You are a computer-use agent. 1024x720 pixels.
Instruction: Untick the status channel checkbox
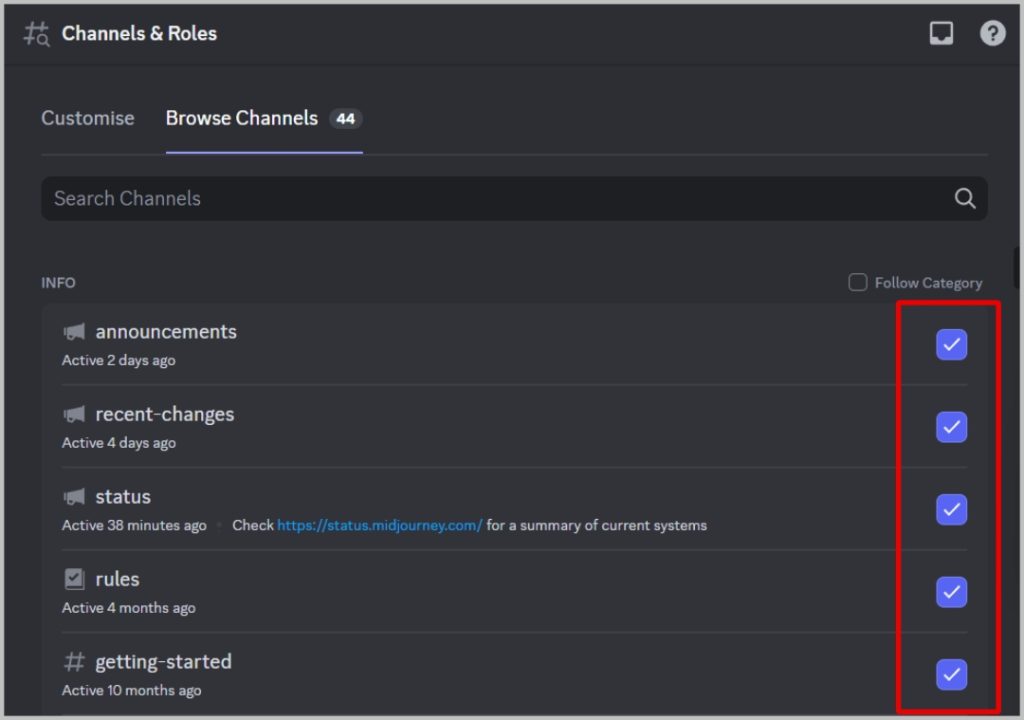(x=951, y=510)
